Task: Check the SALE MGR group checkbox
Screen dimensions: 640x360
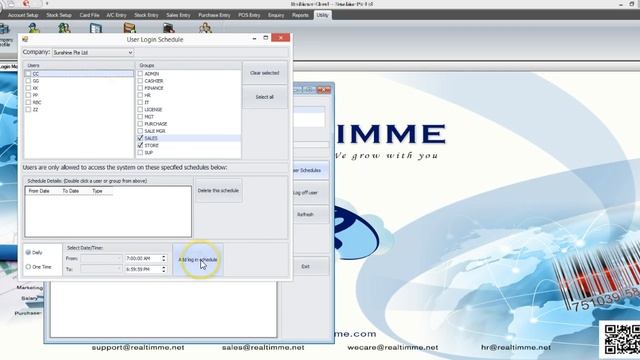Action: (x=140, y=131)
